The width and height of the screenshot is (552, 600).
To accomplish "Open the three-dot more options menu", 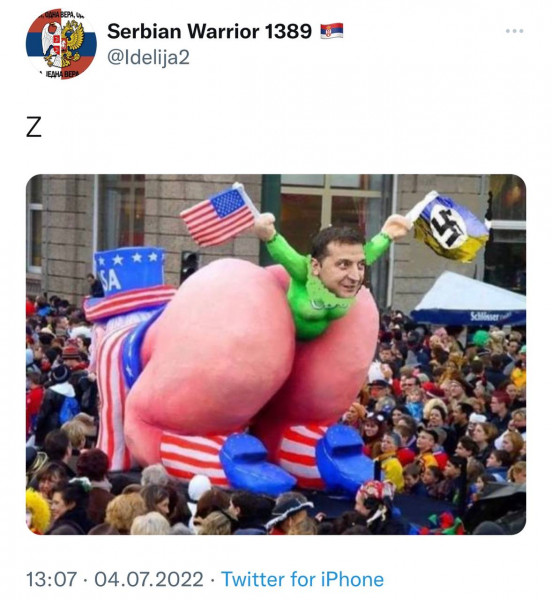I will [x=514, y=31].
